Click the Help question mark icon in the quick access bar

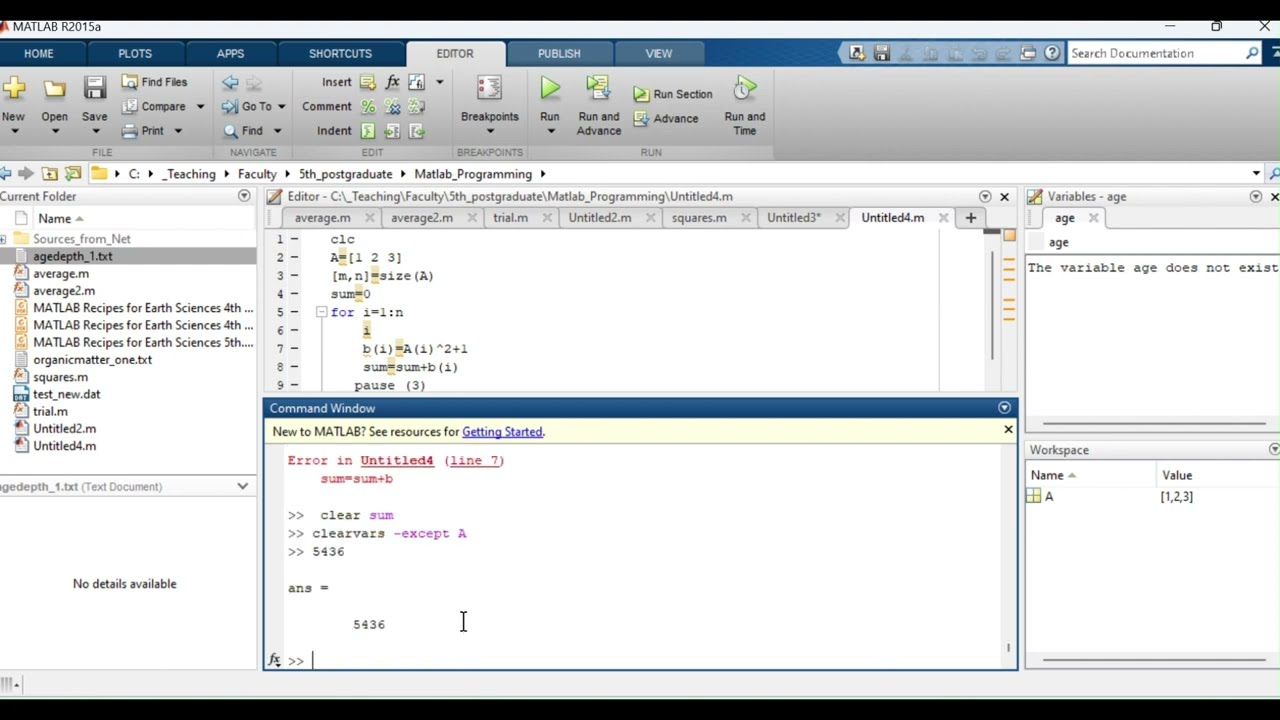(1052, 53)
